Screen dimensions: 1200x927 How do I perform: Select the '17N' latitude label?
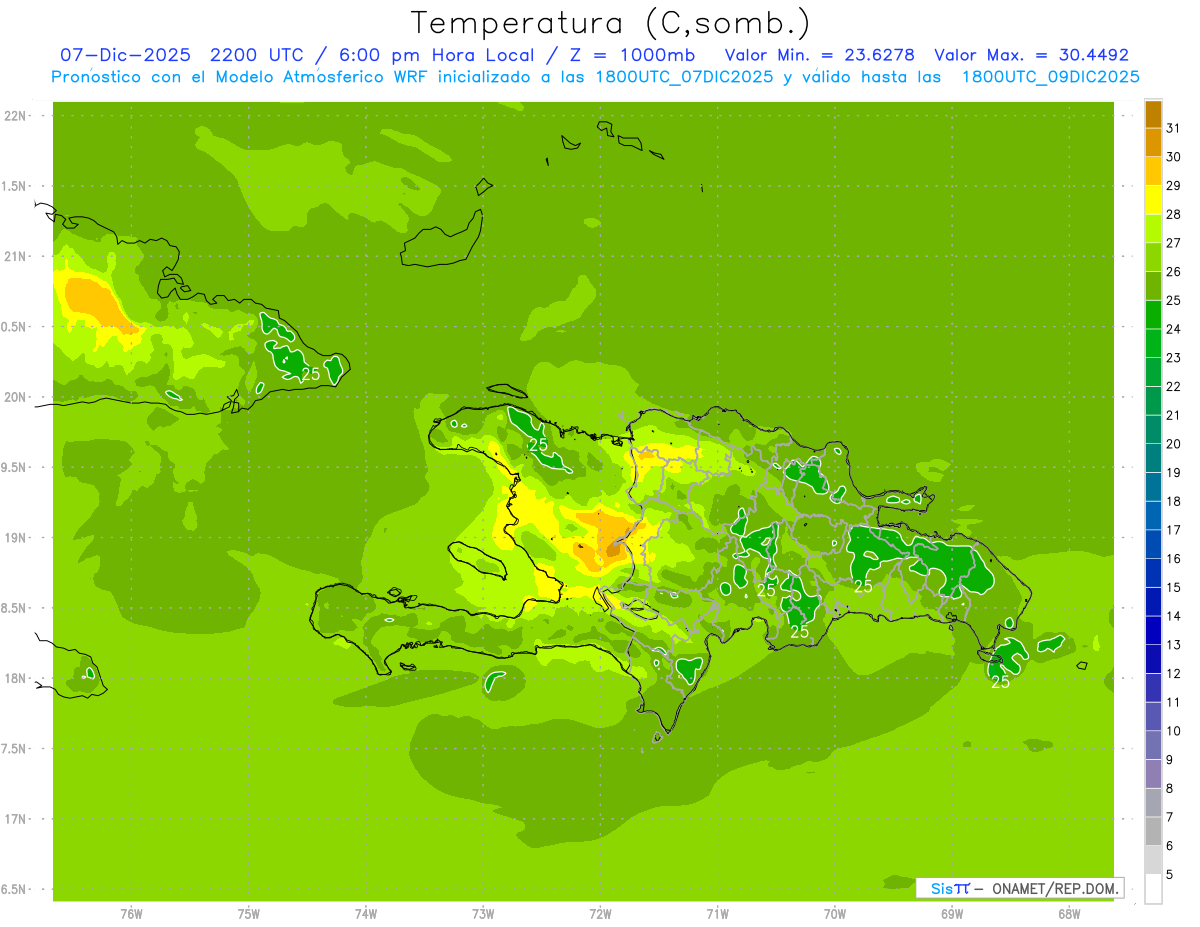[17, 819]
